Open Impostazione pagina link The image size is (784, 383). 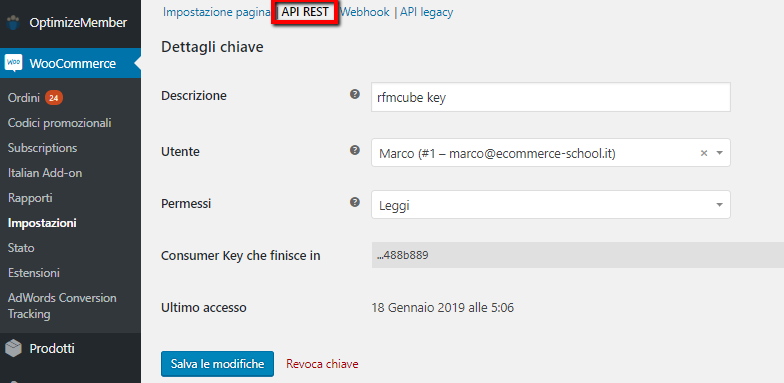(x=216, y=12)
